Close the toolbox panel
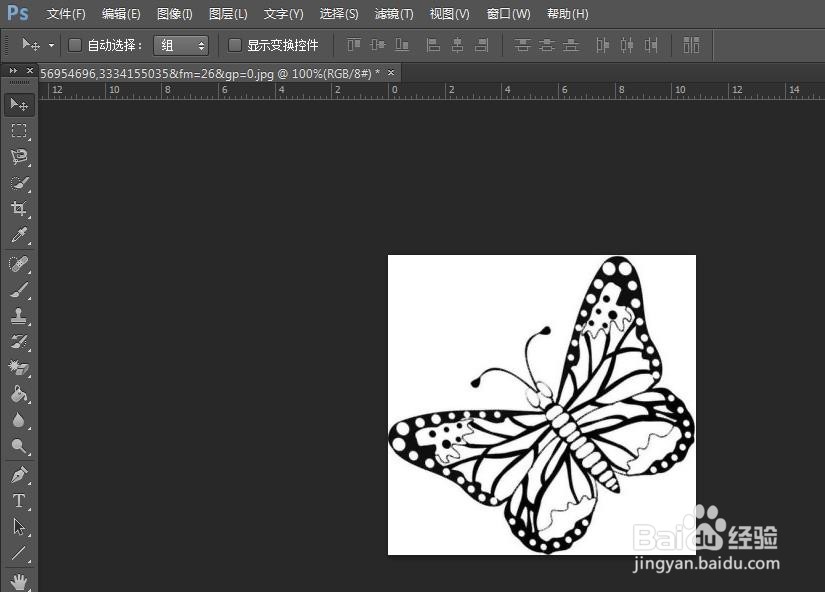 click(30, 71)
